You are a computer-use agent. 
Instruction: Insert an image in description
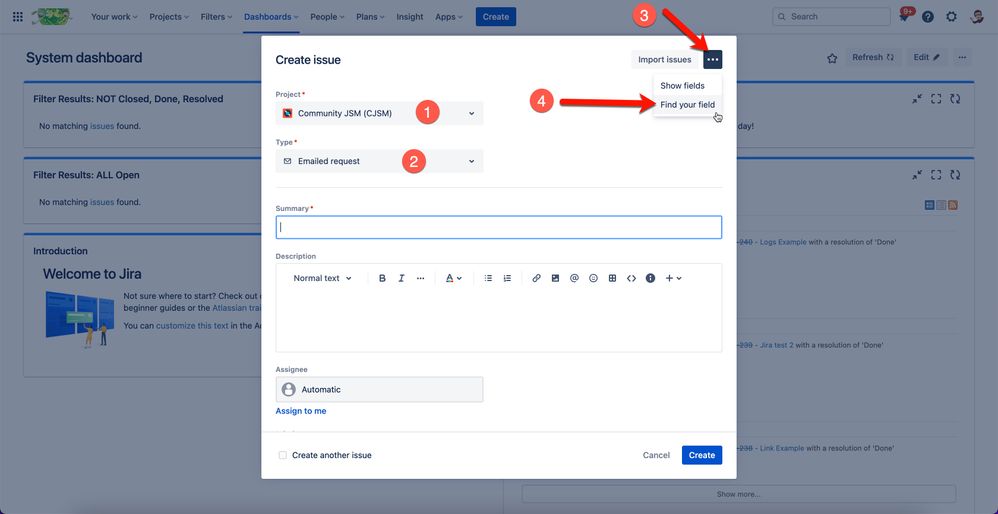[x=556, y=278]
